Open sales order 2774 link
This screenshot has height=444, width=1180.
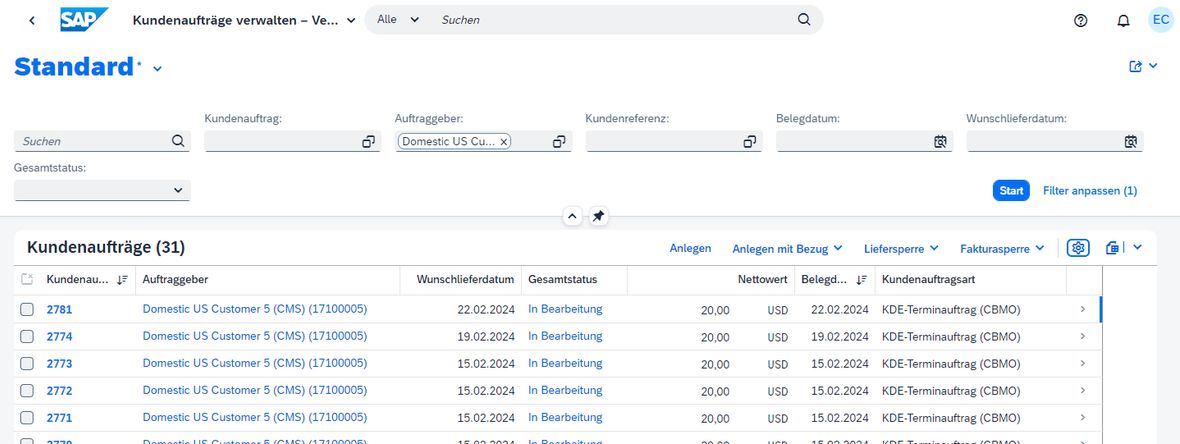(59, 336)
